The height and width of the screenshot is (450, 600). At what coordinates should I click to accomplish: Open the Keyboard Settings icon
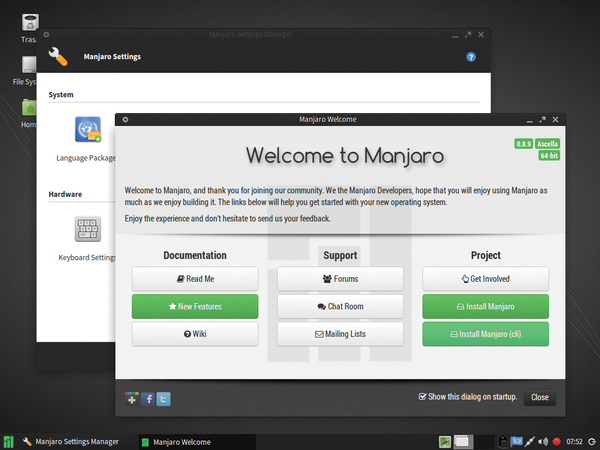[88, 229]
